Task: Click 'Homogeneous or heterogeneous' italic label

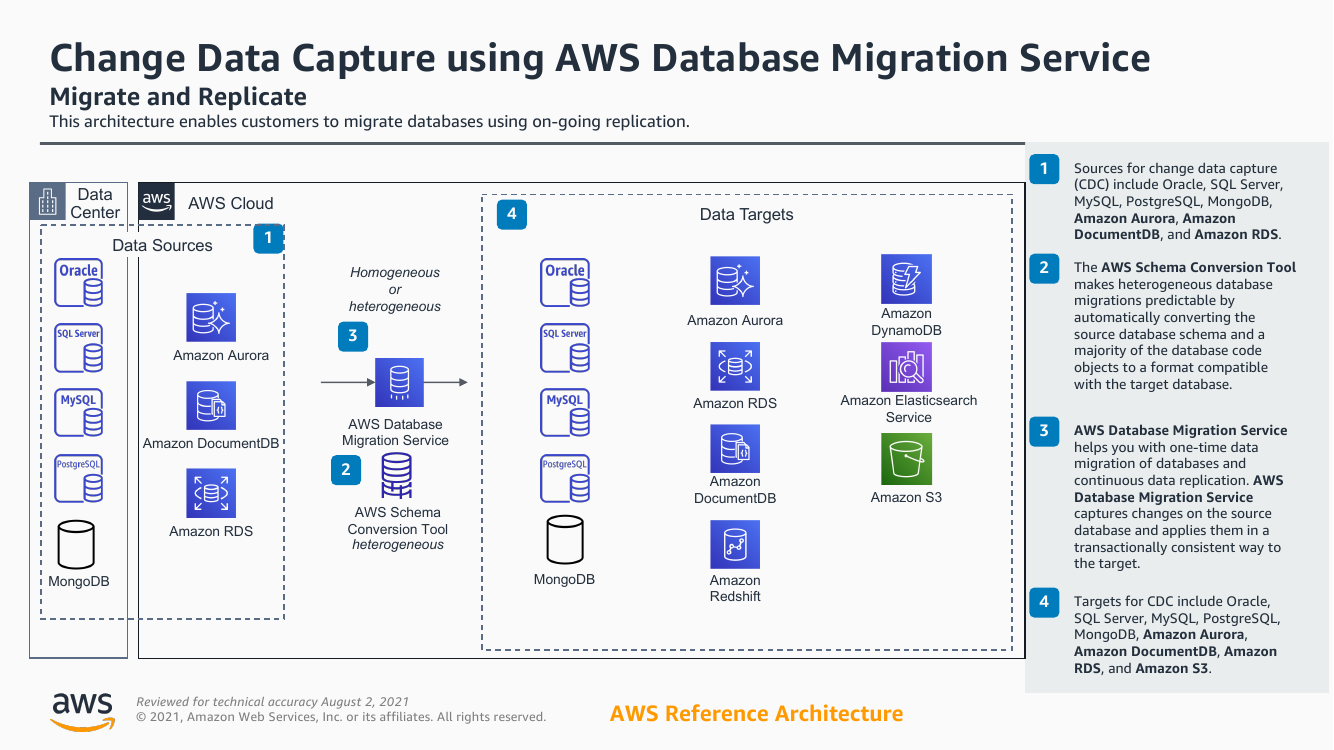Action: pyautogui.click(x=395, y=289)
